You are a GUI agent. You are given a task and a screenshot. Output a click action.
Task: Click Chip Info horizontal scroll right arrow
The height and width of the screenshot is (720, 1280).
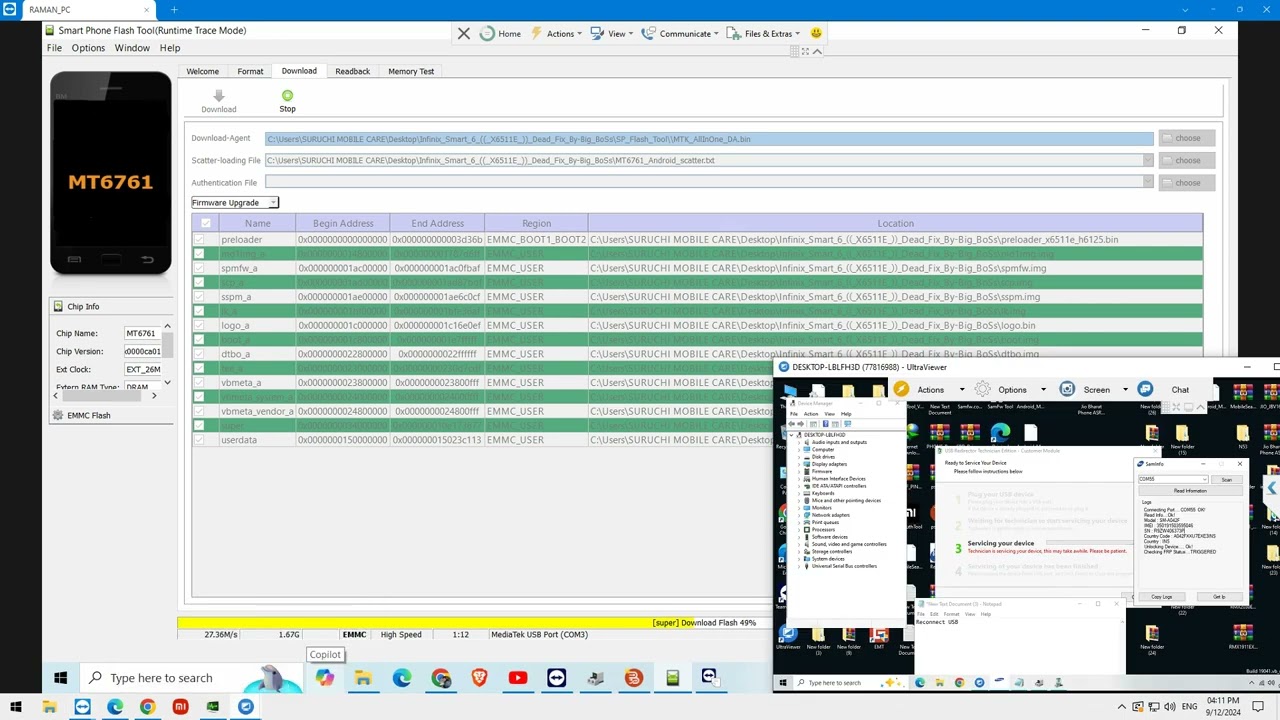pyautogui.click(x=154, y=396)
